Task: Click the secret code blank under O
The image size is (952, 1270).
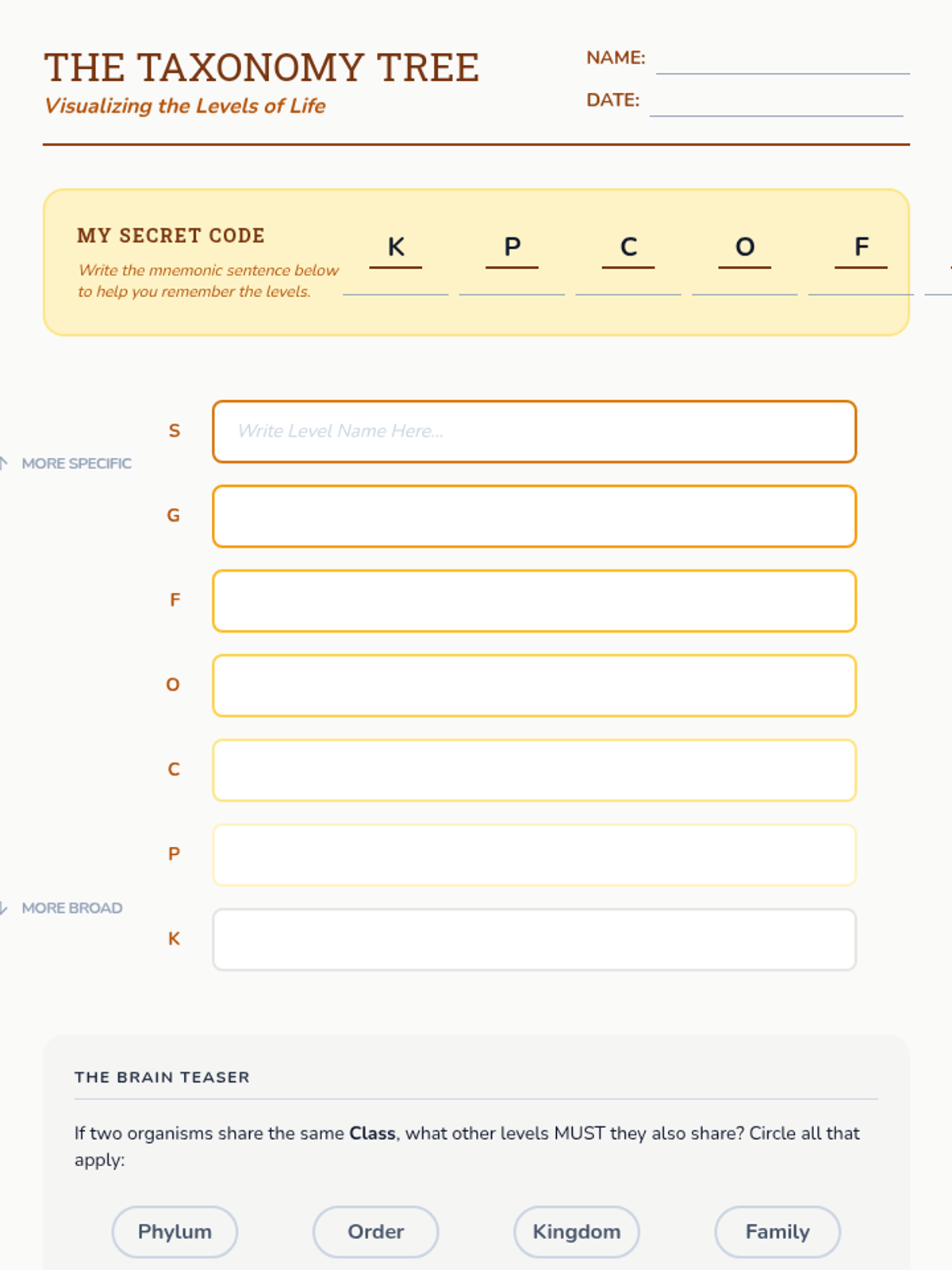Action: pyautogui.click(x=744, y=286)
